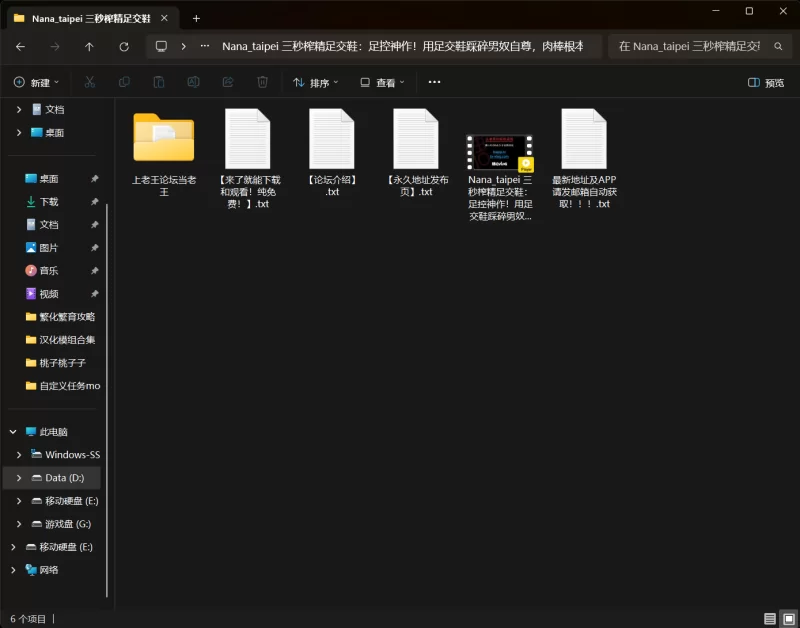
Task: Open 下载 in quick access sidebar
Action: (49, 202)
